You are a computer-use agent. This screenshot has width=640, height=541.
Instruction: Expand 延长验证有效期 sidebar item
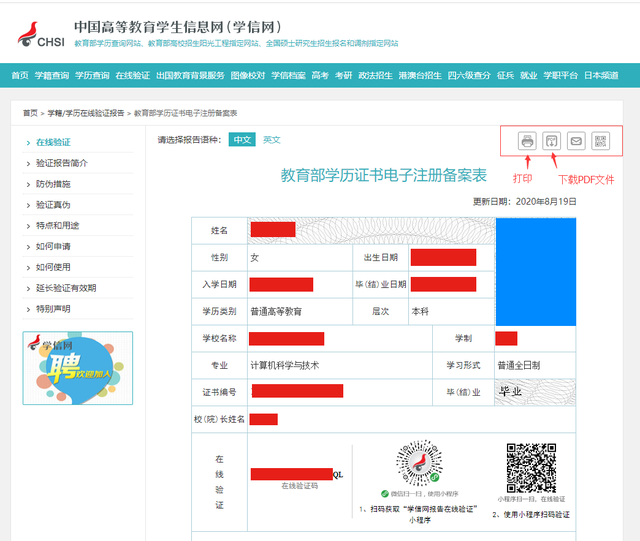(65, 288)
